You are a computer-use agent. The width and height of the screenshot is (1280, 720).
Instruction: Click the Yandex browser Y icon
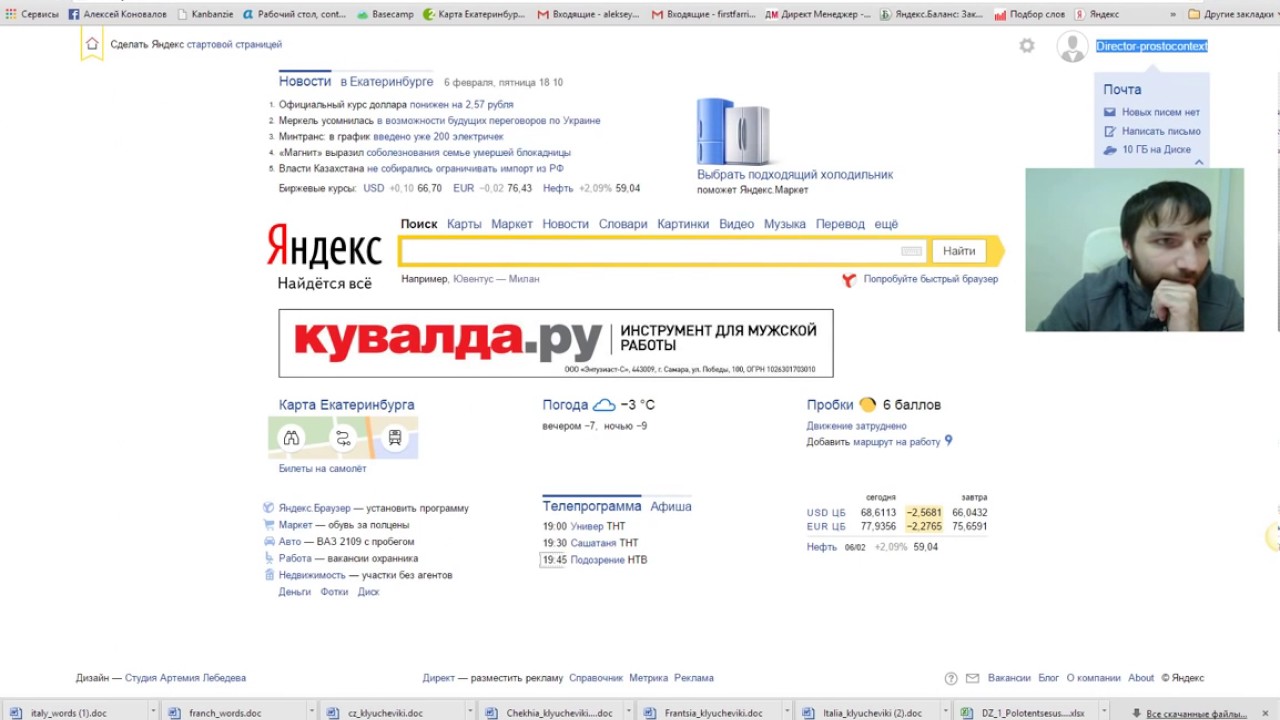click(x=849, y=280)
